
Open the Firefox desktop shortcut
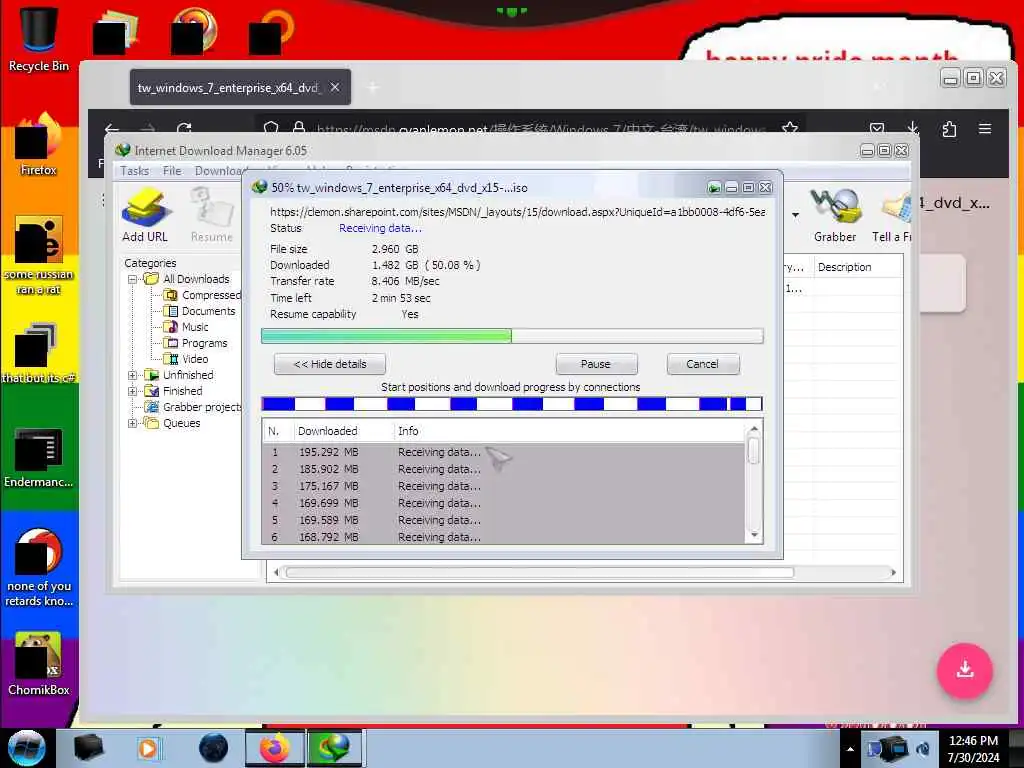coord(39,145)
